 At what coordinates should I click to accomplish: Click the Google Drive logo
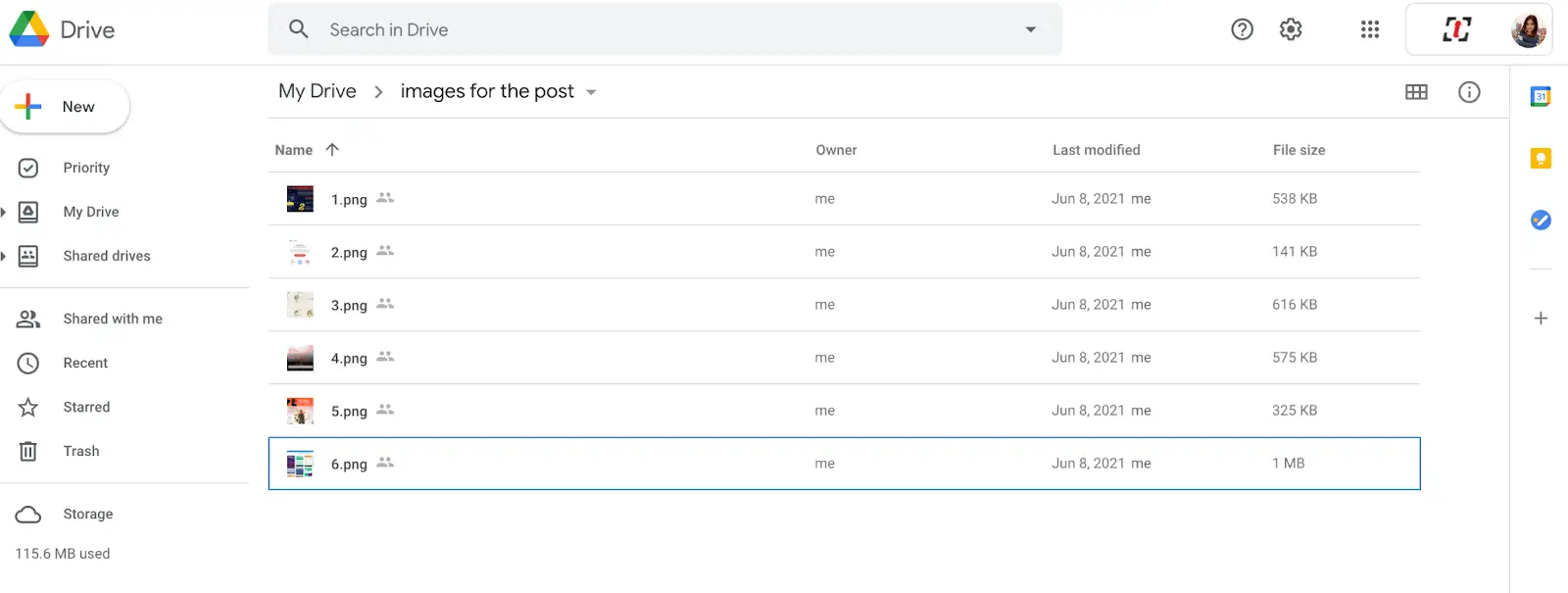pos(29,29)
